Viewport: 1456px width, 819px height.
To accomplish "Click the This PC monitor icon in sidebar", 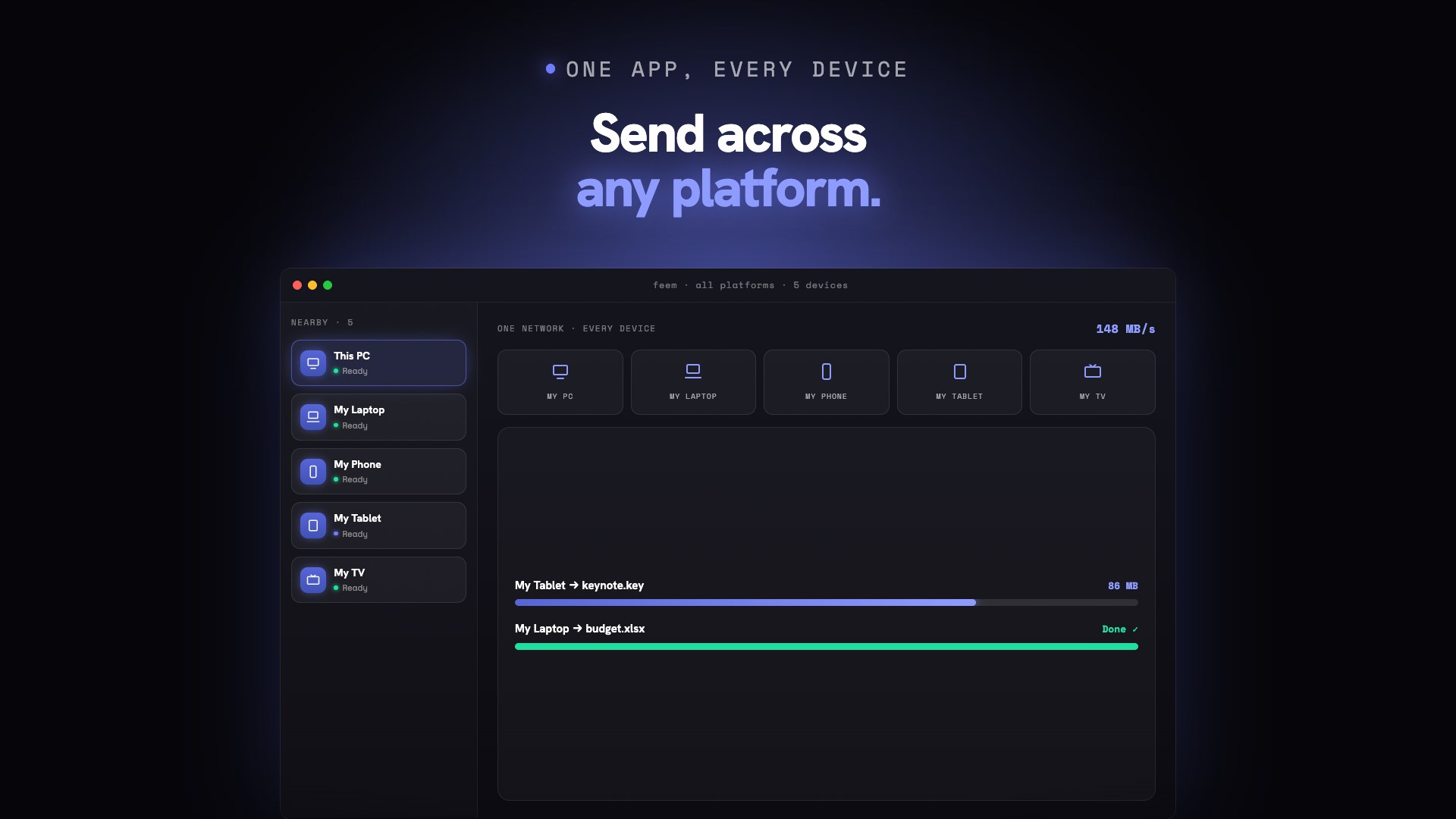I will click(313, 363).
